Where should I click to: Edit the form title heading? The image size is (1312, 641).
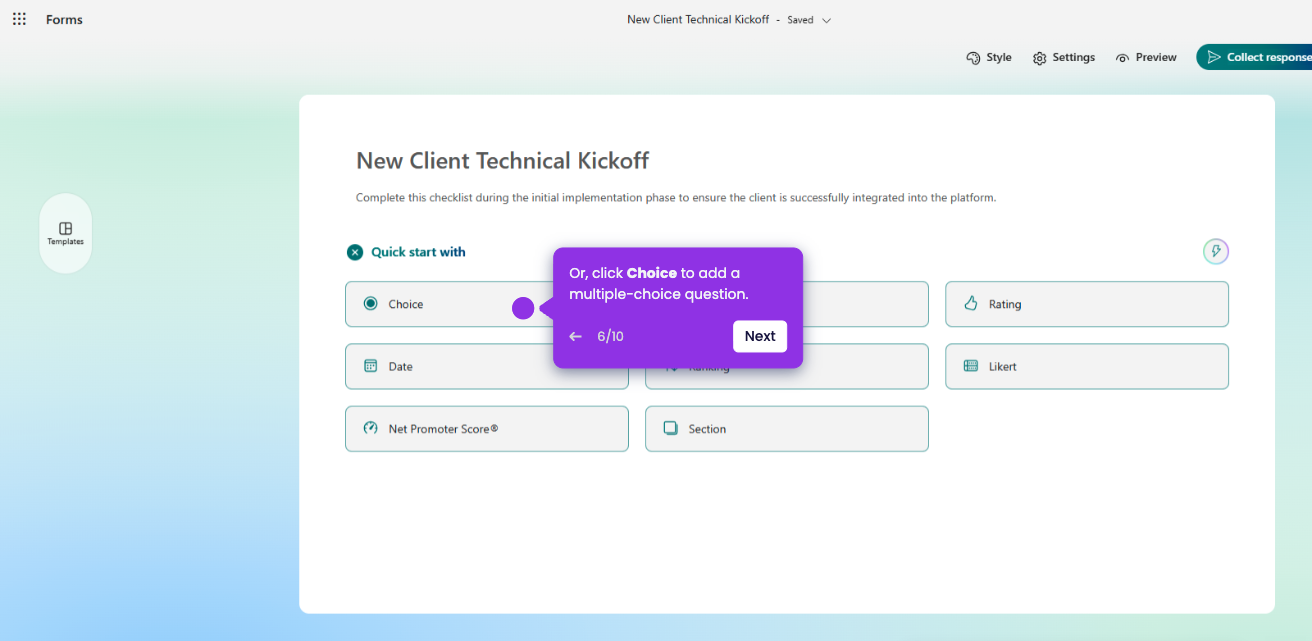point(503,161)
